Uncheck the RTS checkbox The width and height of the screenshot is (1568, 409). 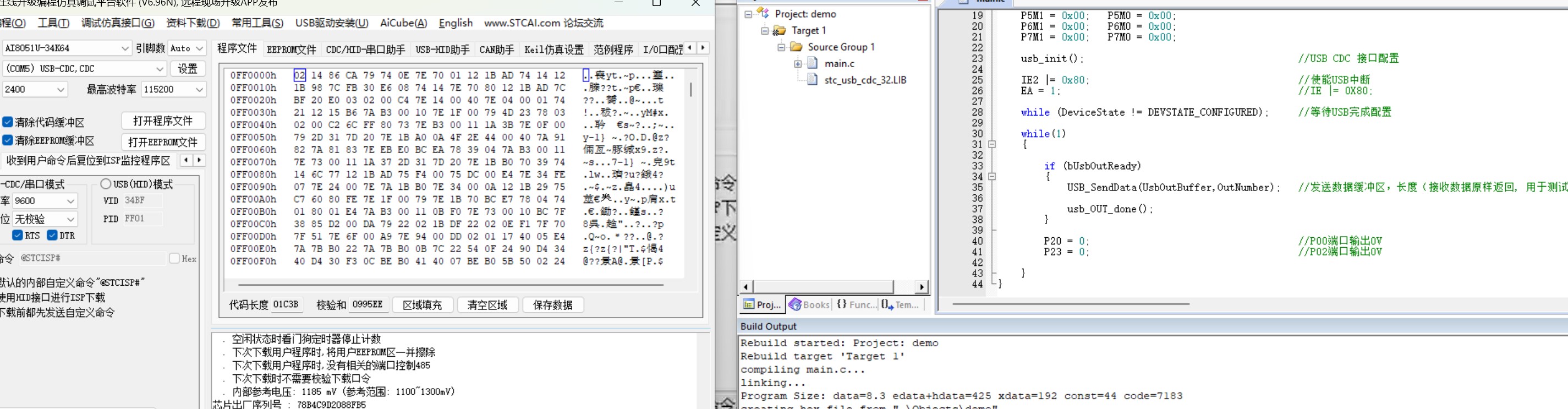18,235
